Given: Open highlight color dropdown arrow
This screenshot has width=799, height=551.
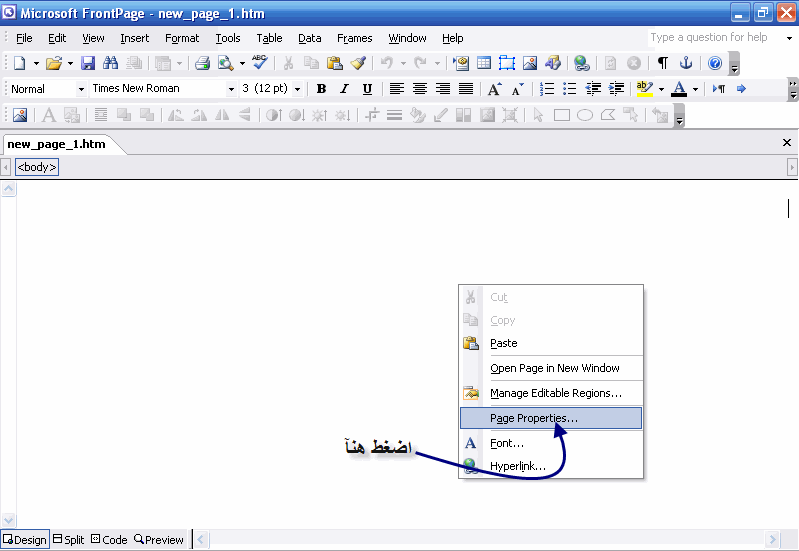Looking at the screenshot, I should tap(661, 89).
